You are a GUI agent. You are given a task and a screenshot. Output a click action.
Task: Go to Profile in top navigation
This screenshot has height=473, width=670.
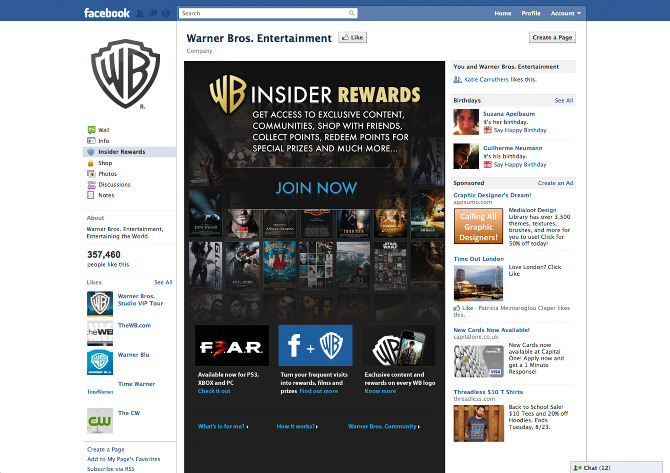[x=531, y=13]
